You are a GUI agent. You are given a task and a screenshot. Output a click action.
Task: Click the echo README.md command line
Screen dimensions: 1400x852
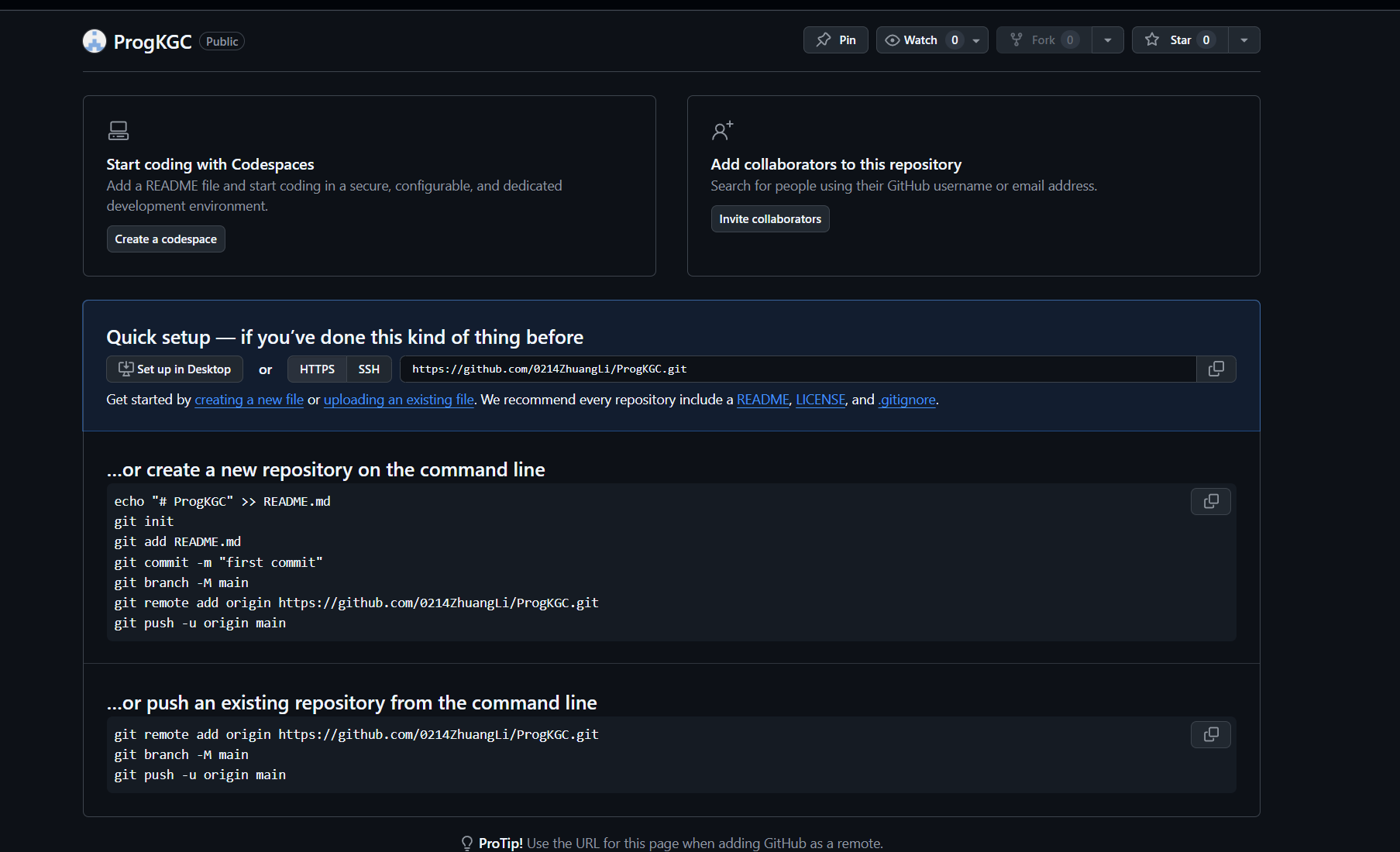[222, 501]
